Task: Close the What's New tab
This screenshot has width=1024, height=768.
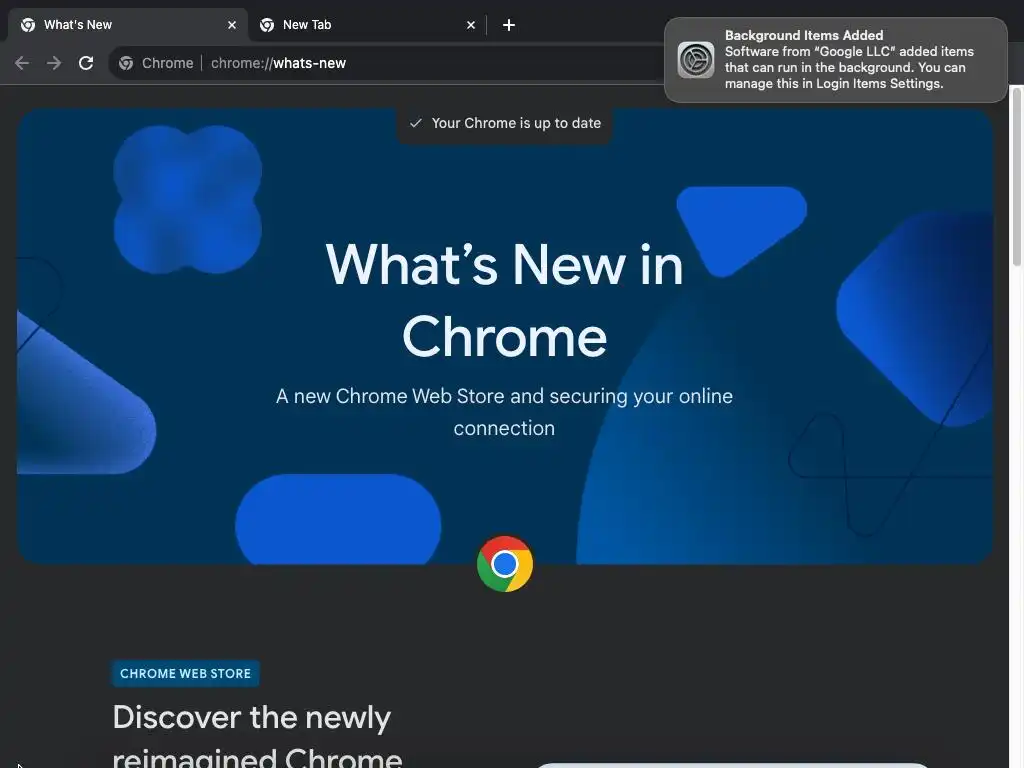Action: pyautogui.click(x=232, y=25)
